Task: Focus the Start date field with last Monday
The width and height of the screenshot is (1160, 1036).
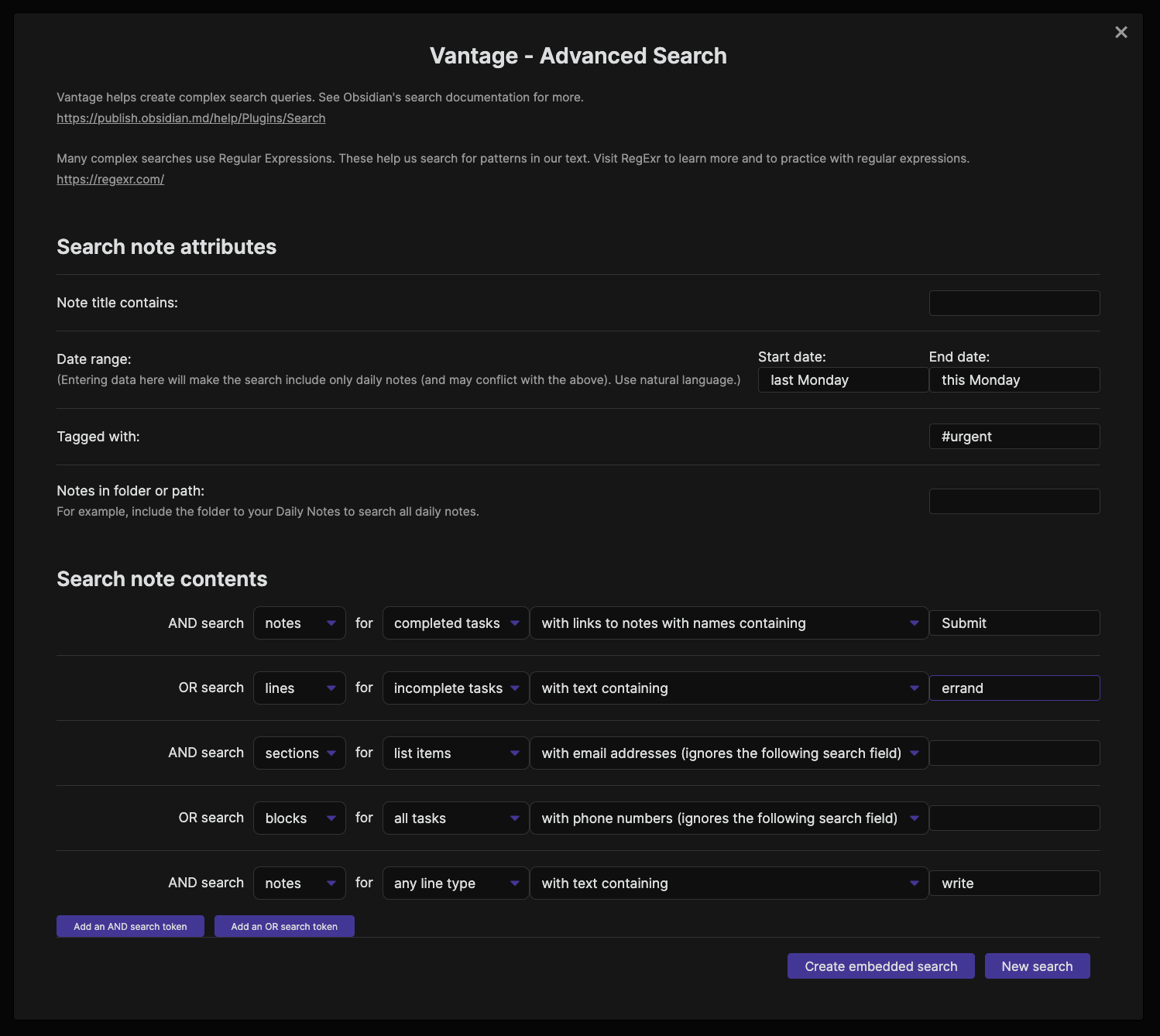Action: (x=843, y=379)
